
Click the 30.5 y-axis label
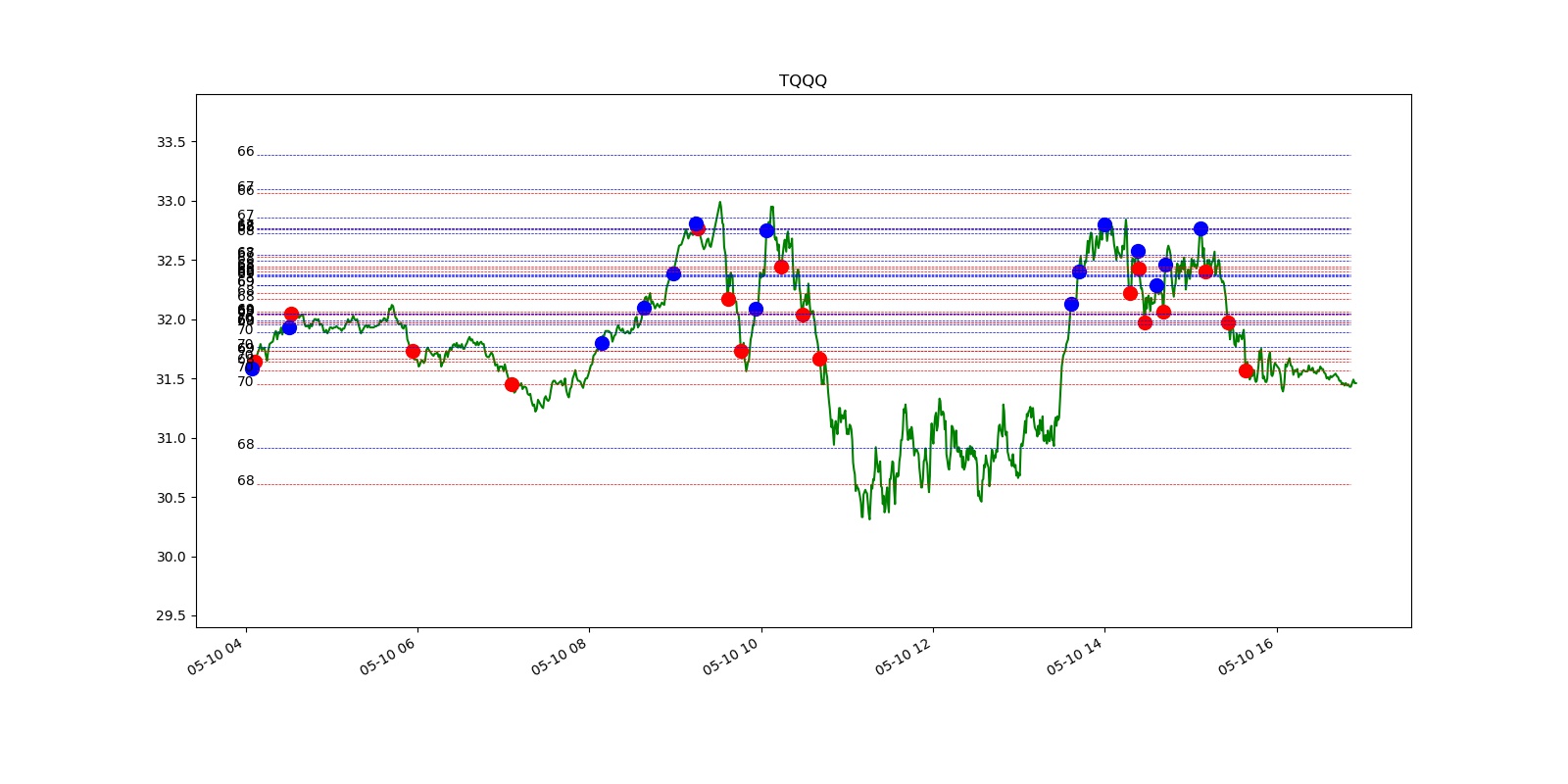[171, 498]
